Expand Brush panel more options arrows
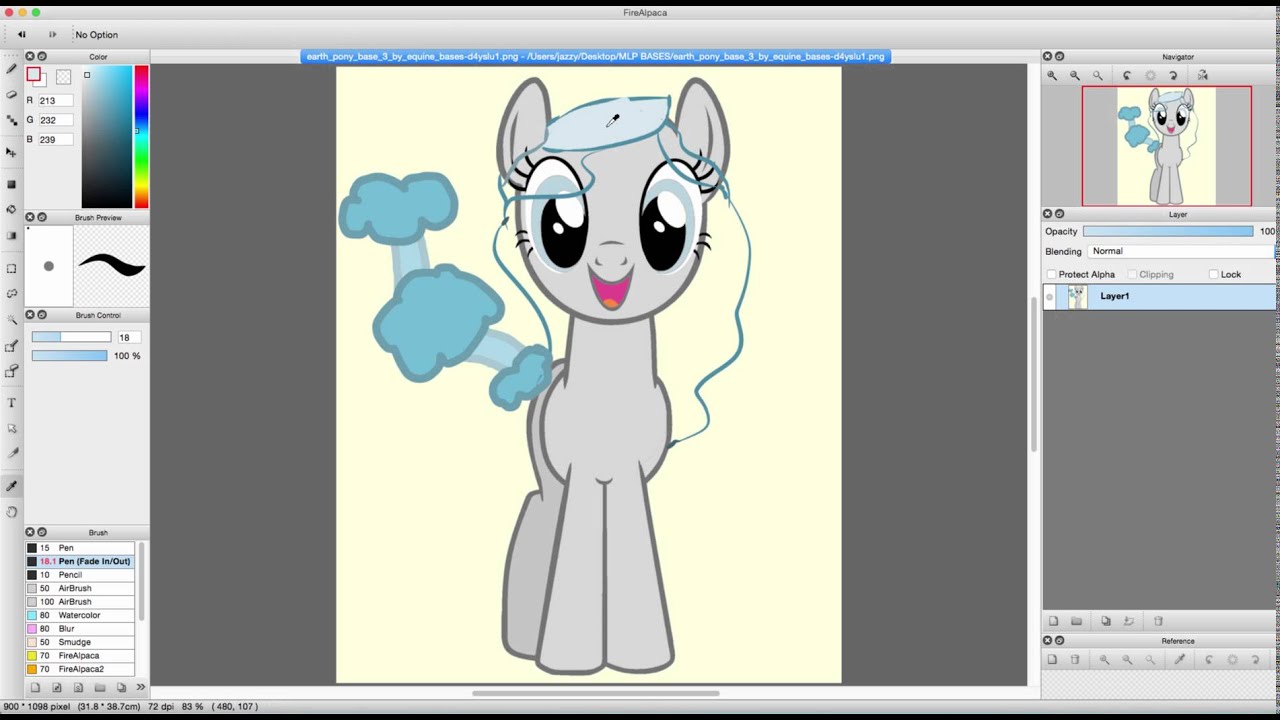 click(140, 687)
